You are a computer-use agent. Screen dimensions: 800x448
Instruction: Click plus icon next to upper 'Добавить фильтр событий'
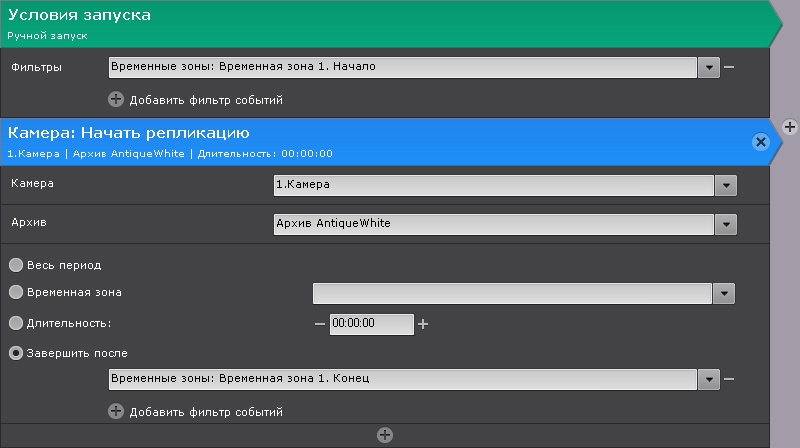tap(116, 100)
